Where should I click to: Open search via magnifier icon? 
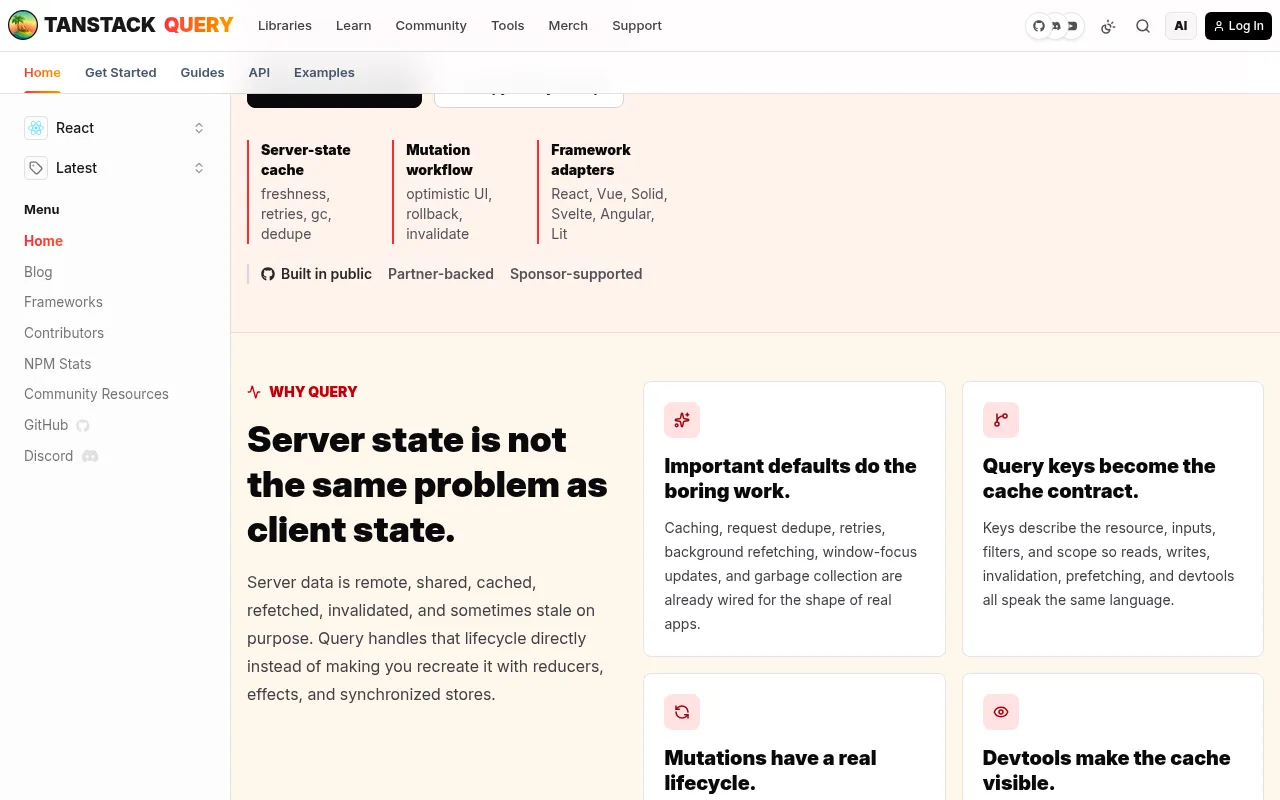point(1143,26)
